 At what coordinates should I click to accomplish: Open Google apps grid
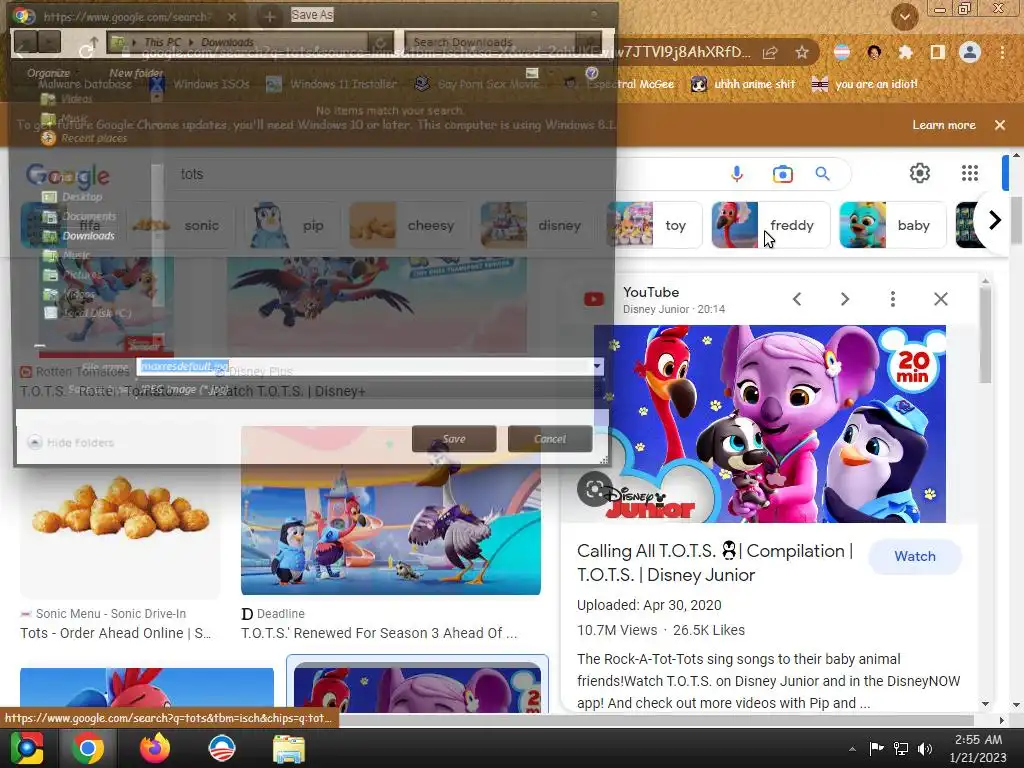tap(970, 173)
